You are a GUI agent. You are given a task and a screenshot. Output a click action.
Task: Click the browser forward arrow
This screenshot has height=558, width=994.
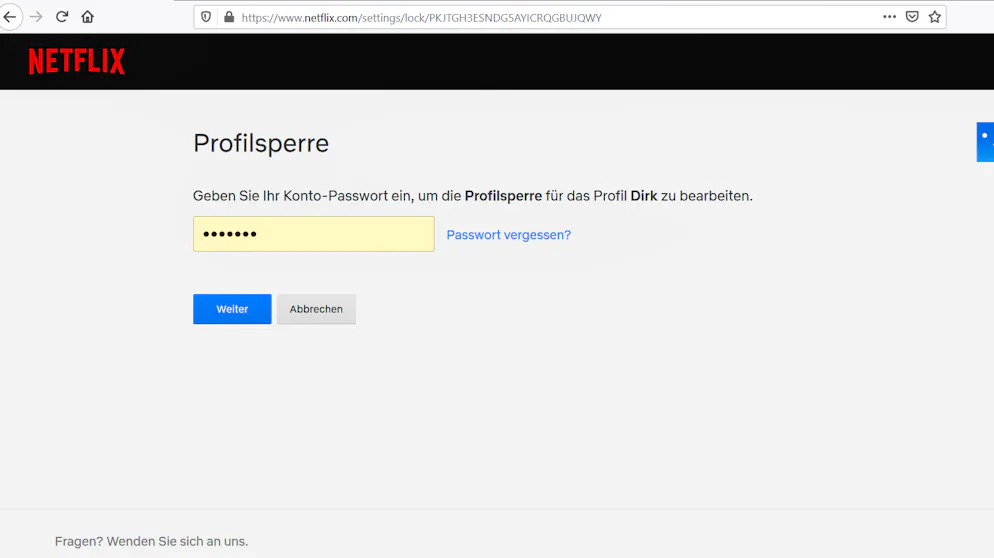click(36, 17)
